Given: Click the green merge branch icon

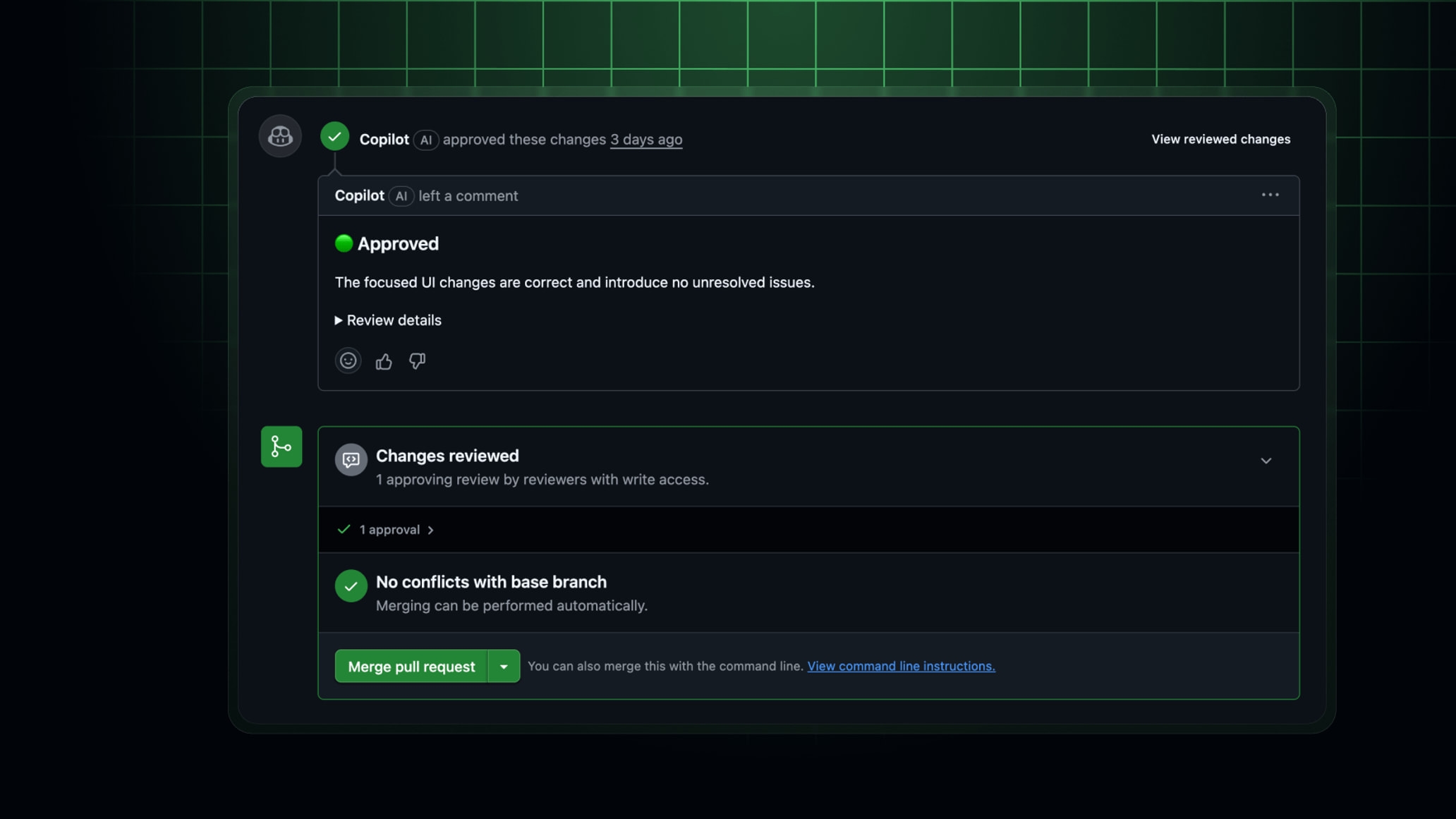Looking at the screenshot, I should pos(281,447).
